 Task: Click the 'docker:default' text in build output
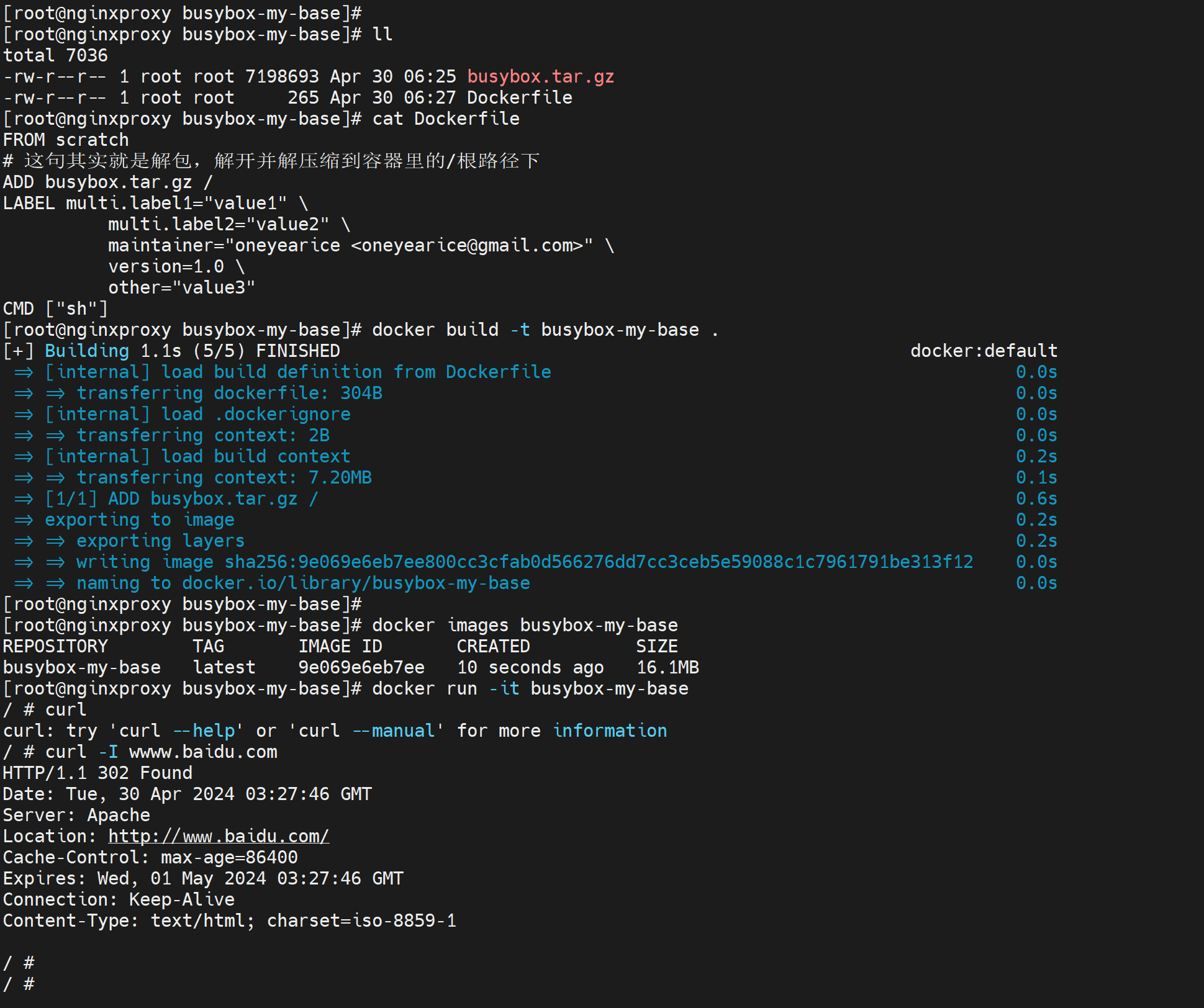(x=983, y=351)
